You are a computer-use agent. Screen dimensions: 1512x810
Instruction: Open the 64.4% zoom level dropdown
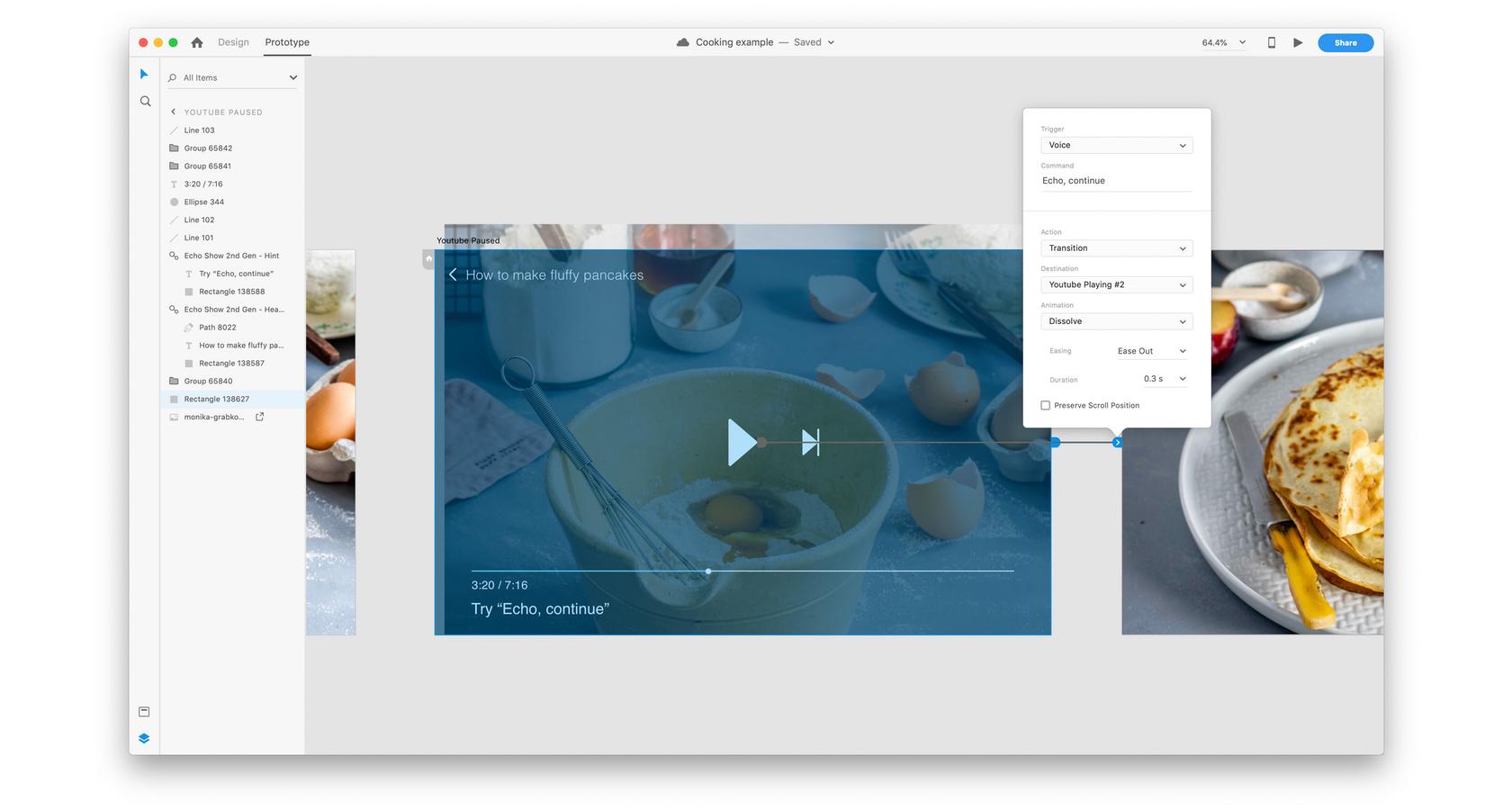click(1224, 42)
